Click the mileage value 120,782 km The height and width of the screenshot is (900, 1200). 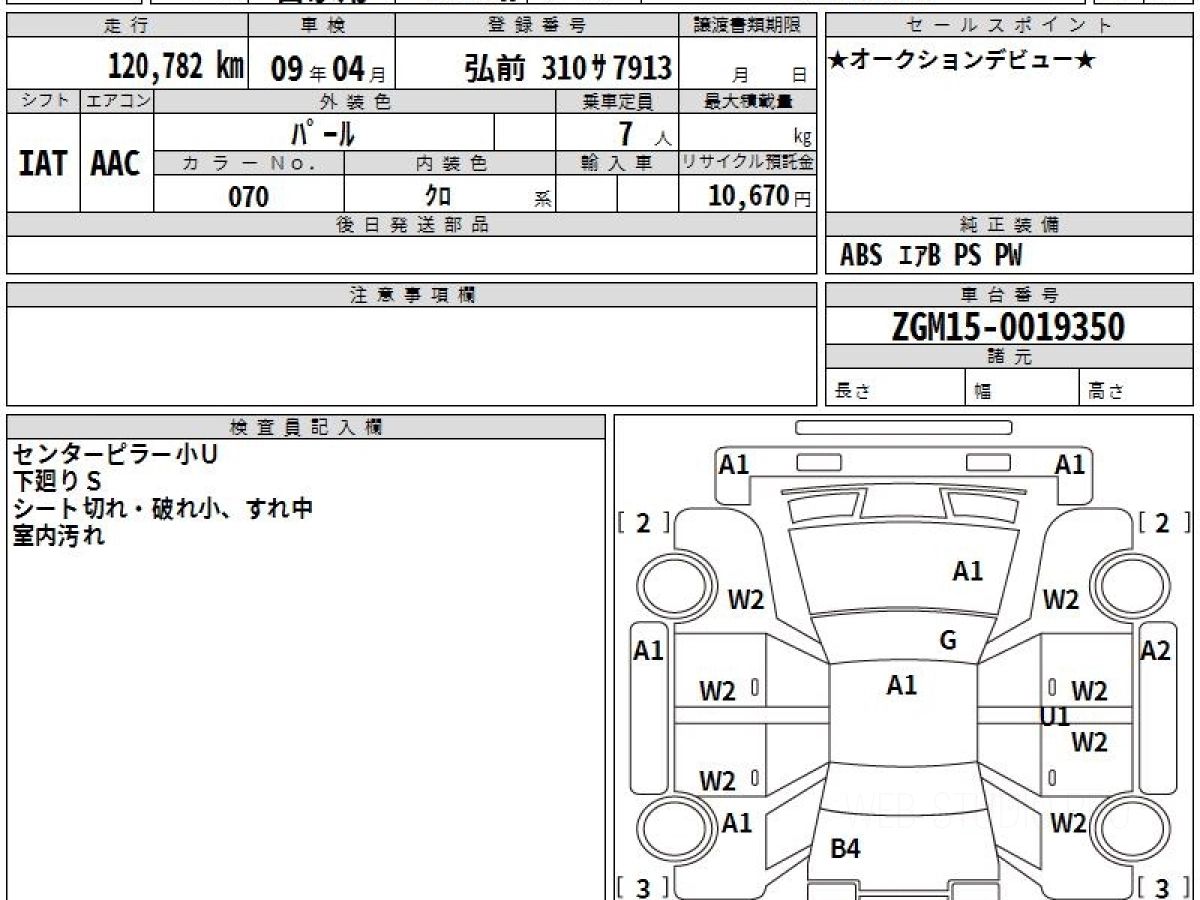click(176, 67)
